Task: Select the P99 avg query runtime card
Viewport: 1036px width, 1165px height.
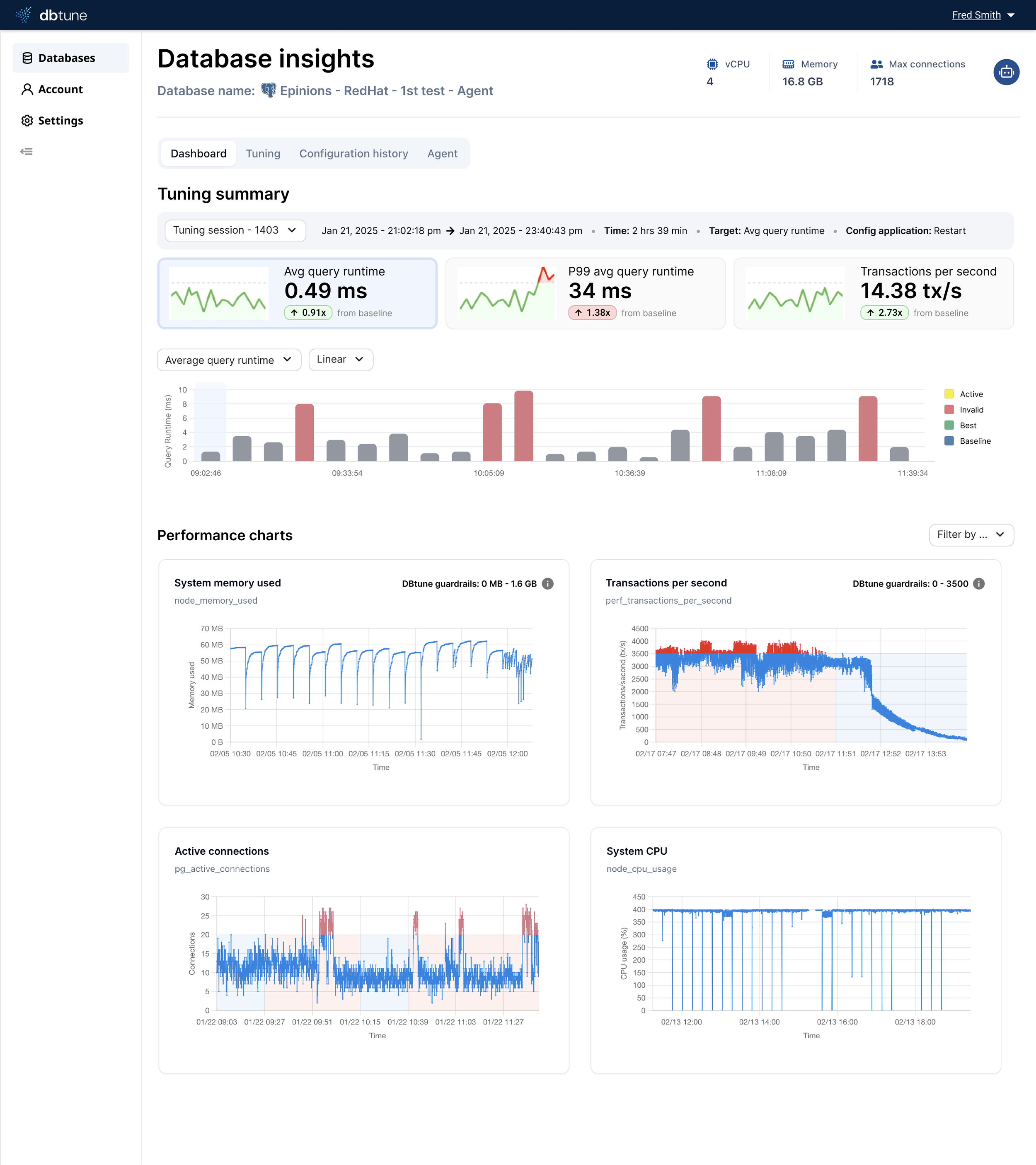Action: [585, 294]
